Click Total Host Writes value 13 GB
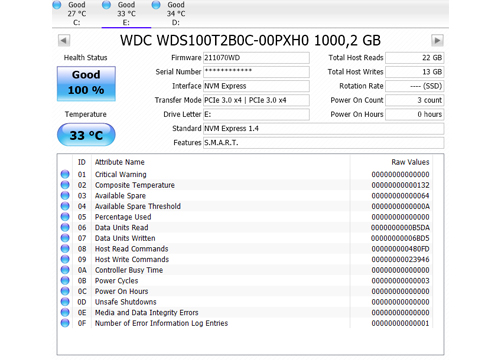The image size is (500, 360). click(415, 72)
